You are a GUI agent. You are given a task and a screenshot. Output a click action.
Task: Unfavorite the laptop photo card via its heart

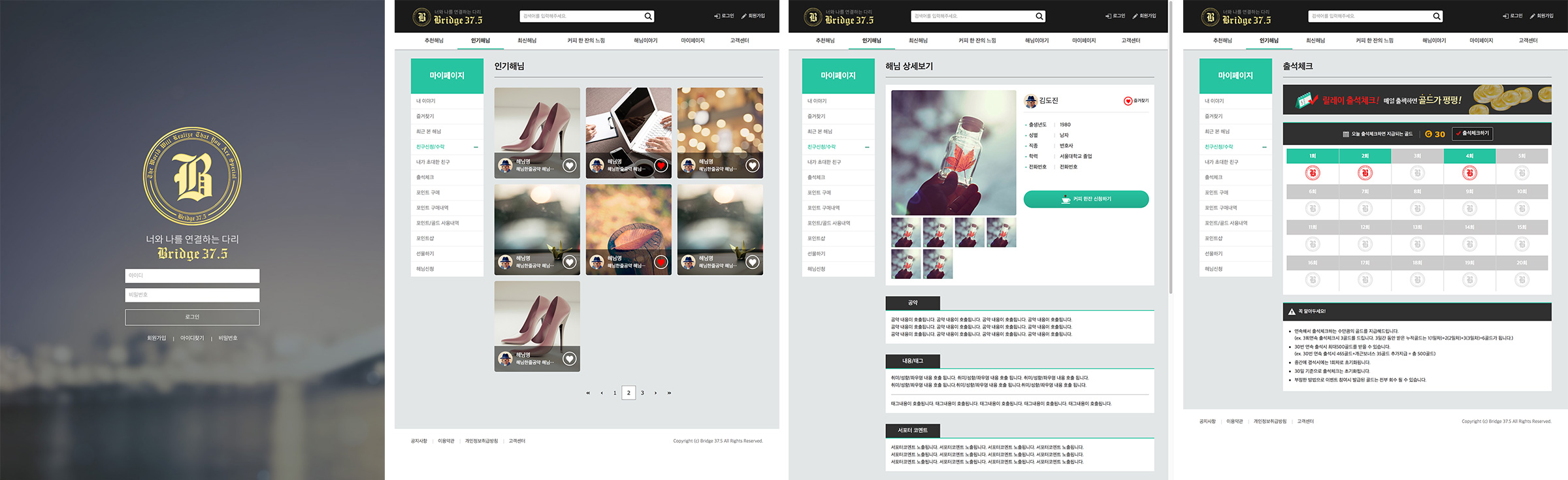pyautogui.click(x=661, y=166)
